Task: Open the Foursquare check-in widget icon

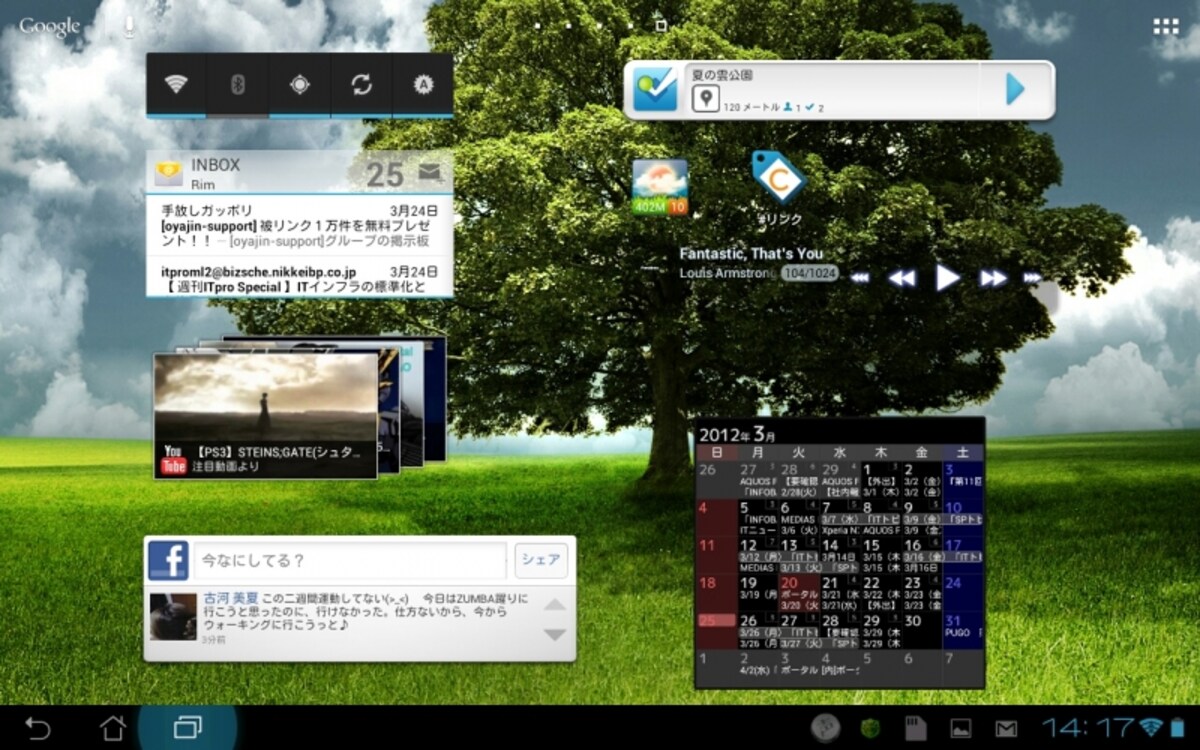Action: click(x=656, y=90)
